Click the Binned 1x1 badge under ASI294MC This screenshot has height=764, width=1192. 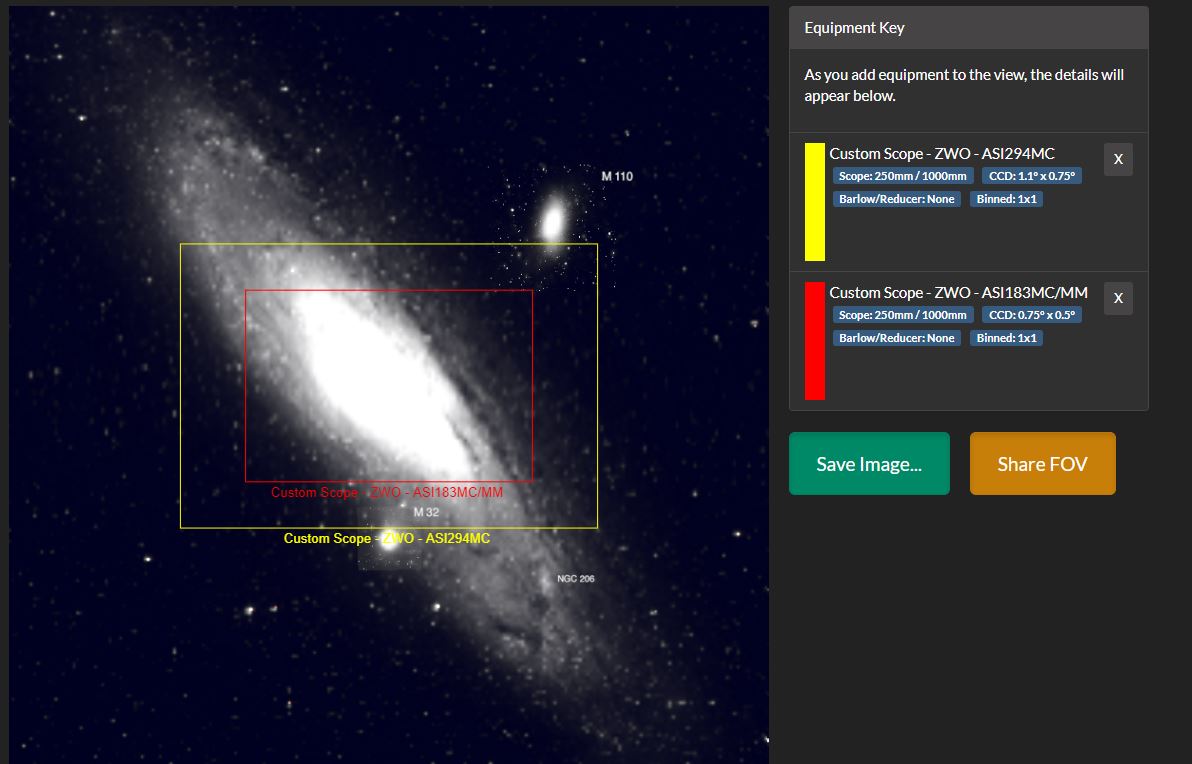(x=1006, y=199)
